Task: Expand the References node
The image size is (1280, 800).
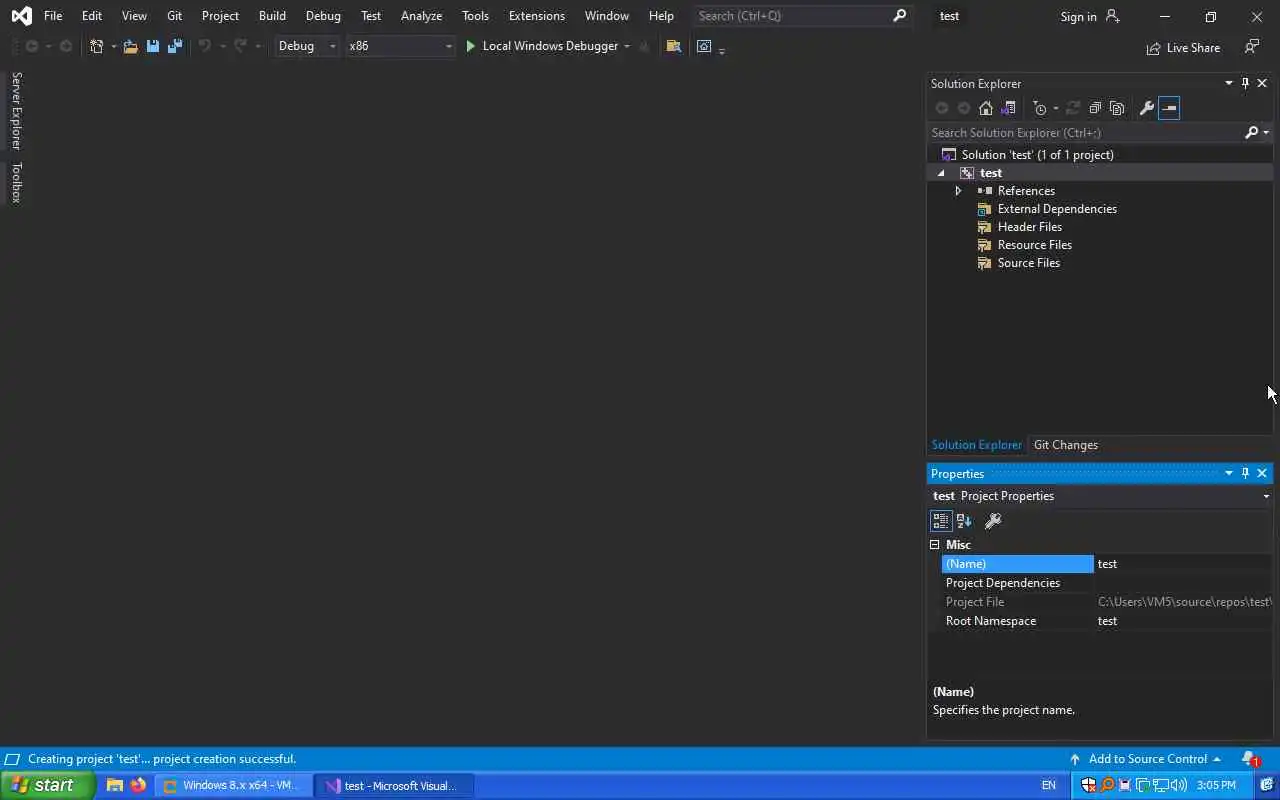Action: coord(958,191)
